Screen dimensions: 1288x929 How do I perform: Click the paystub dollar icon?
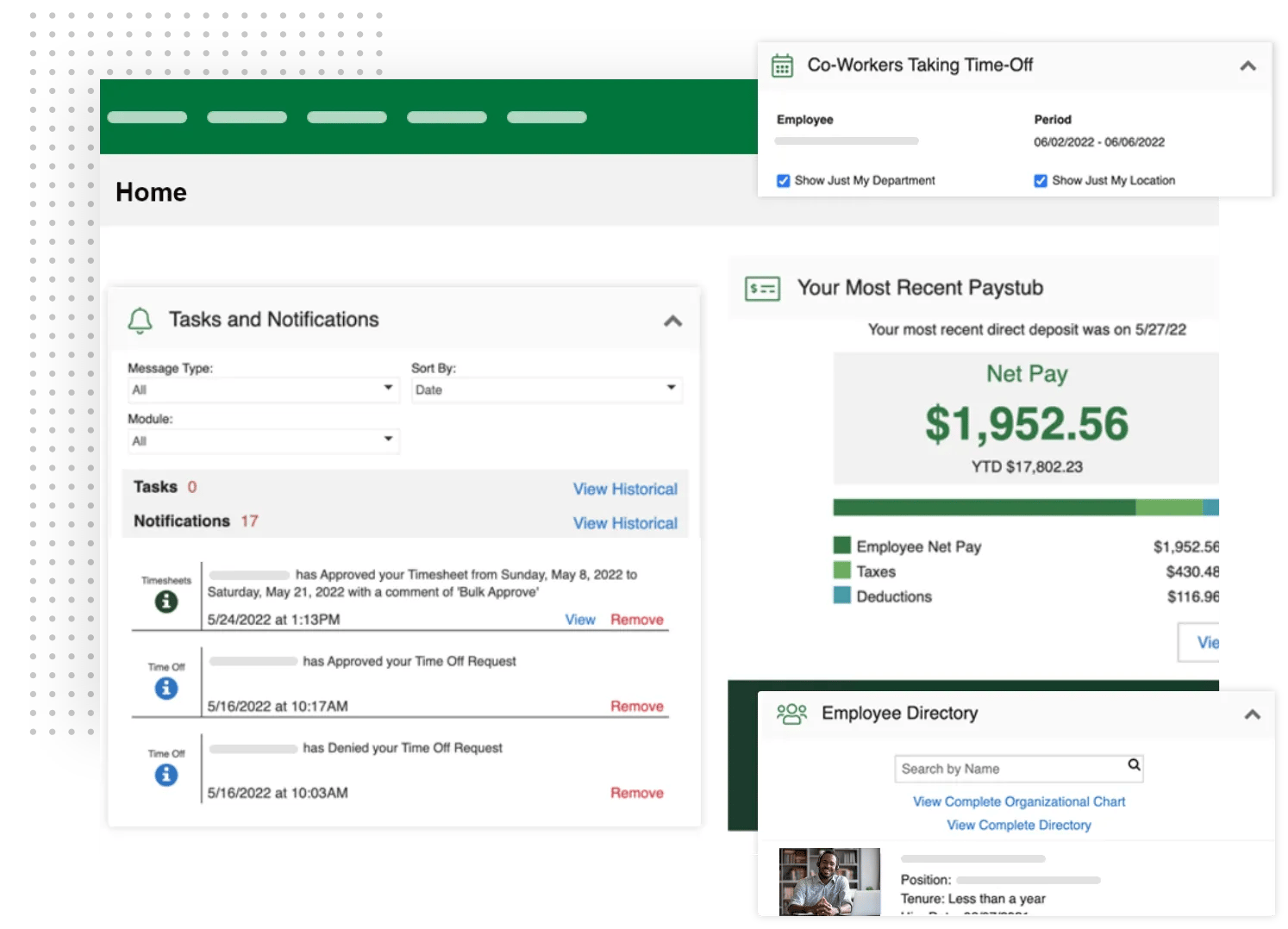[762, 289]
